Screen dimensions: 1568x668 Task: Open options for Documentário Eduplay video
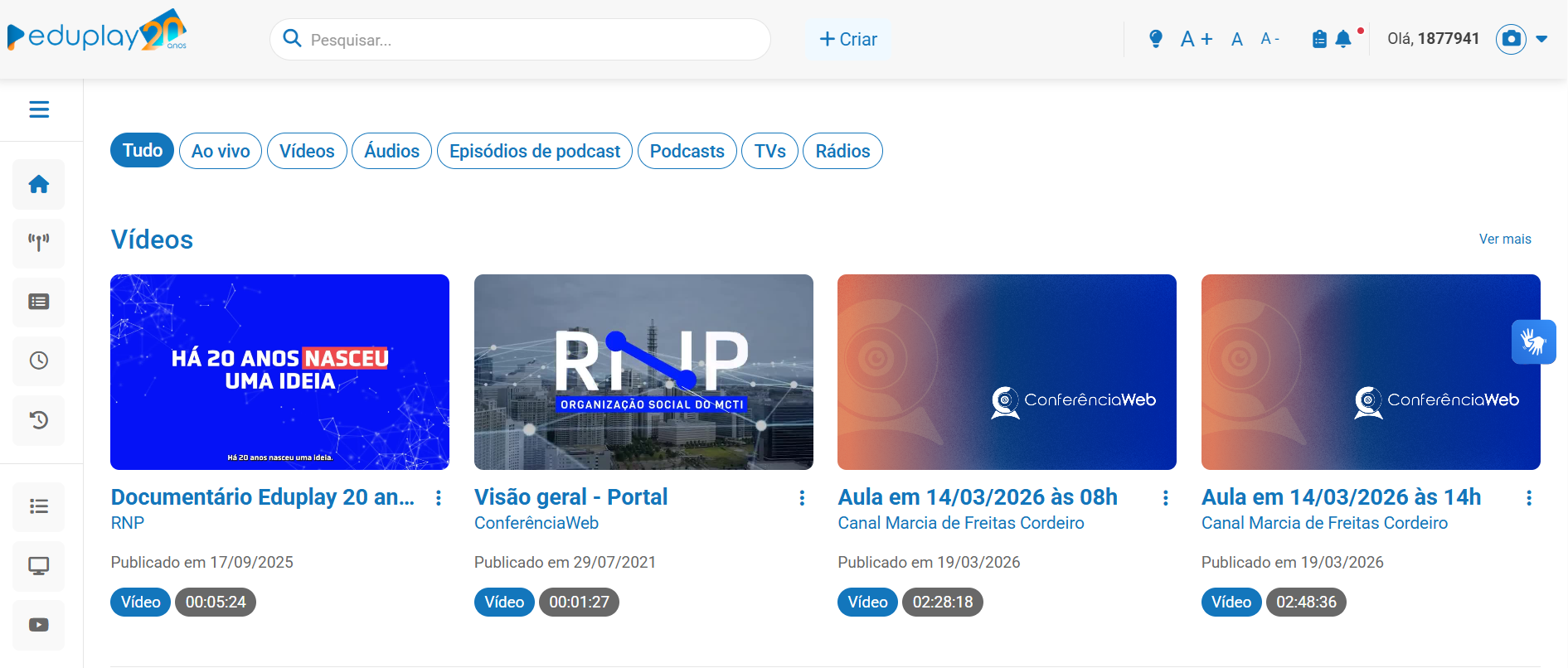click(439, 497)
